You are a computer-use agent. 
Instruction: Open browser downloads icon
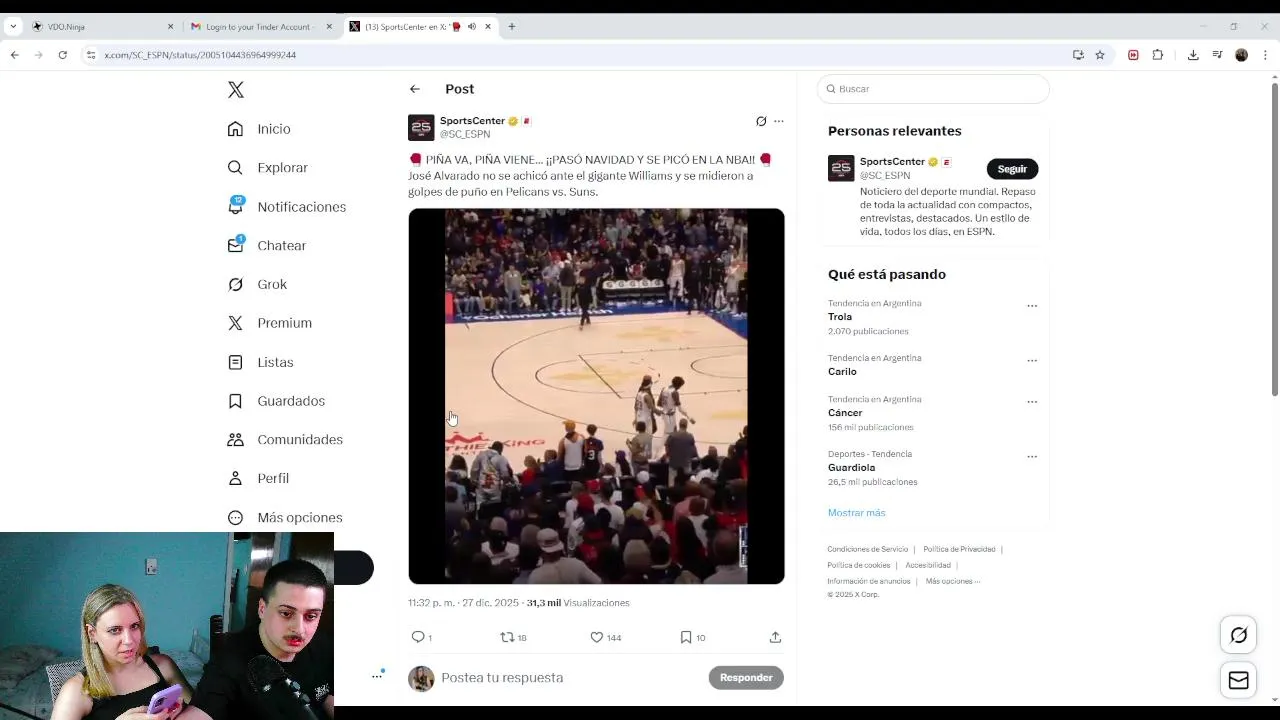[x=1193, y=55]
